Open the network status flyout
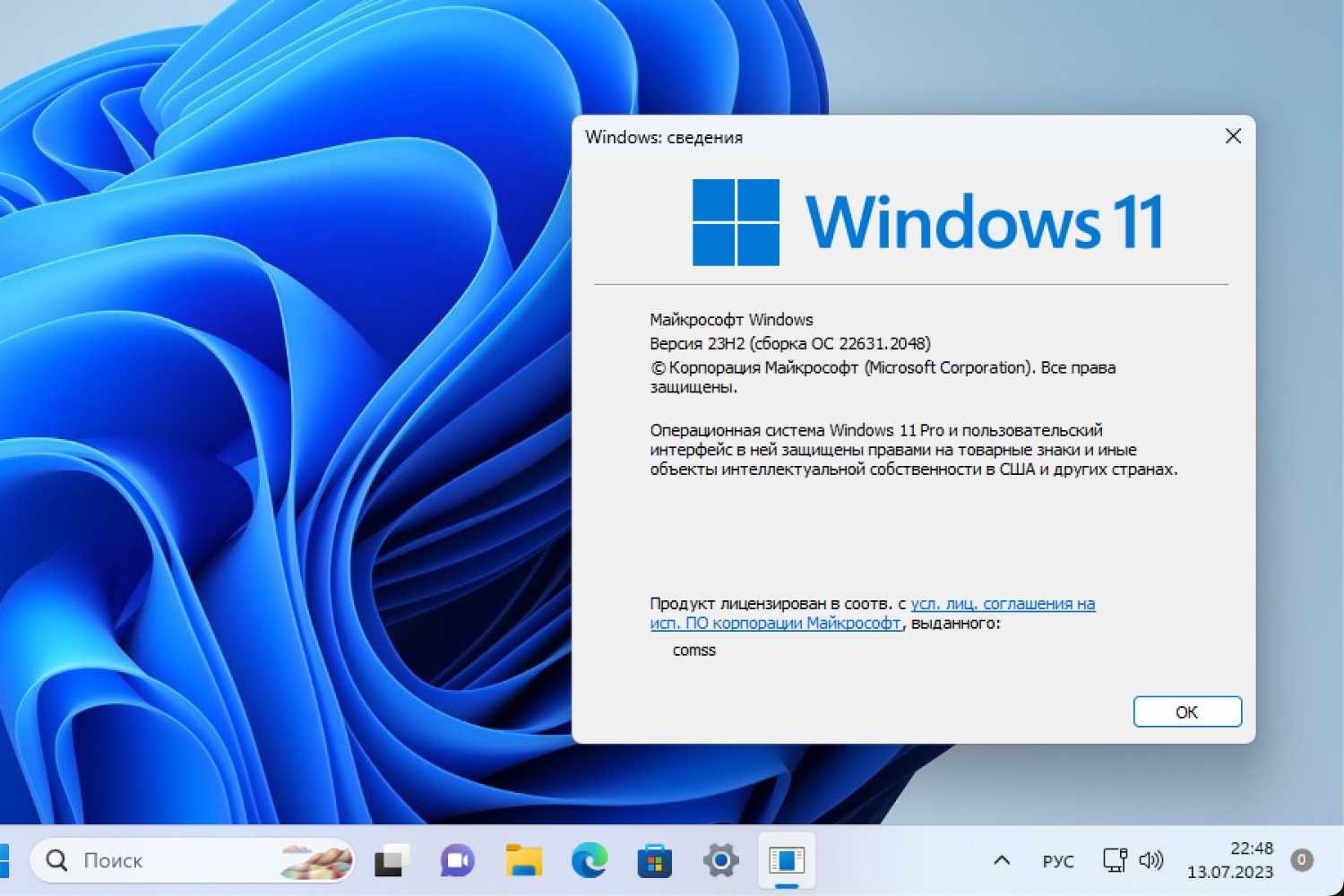The height and width of the screenshot is (896, 1344). (x=1114, y=860)
